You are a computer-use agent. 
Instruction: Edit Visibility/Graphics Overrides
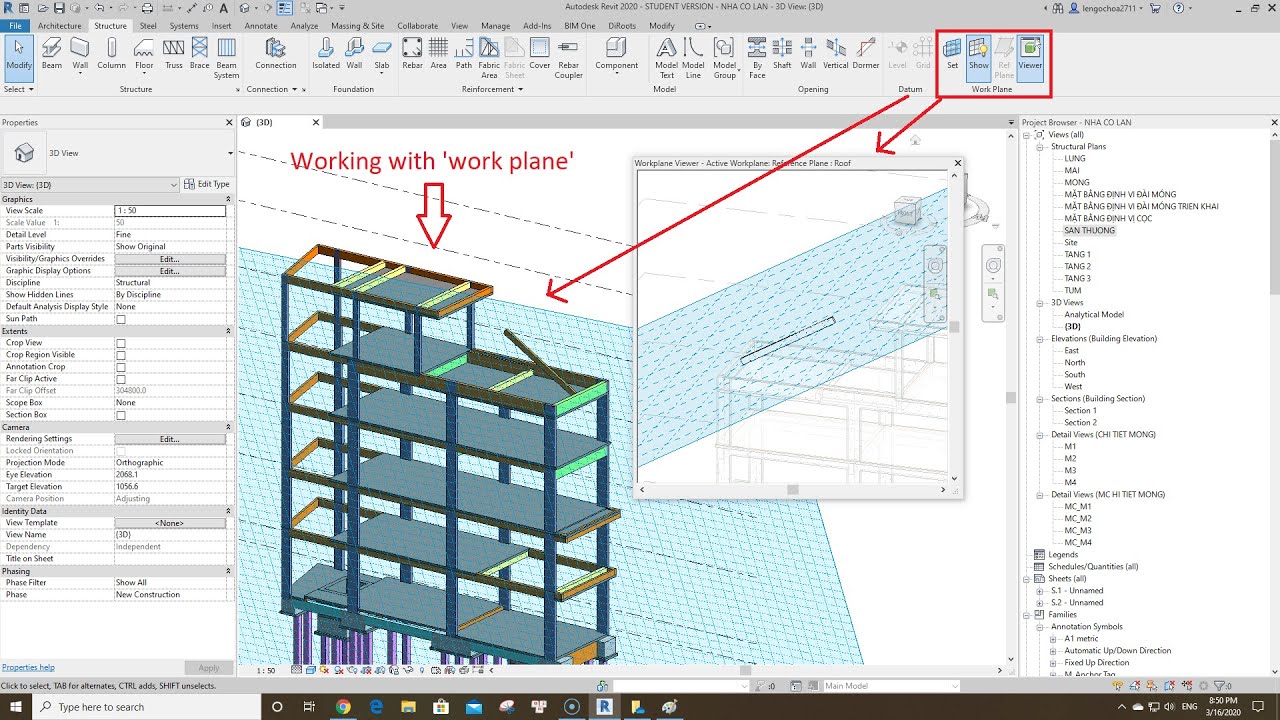pos(170,259)
